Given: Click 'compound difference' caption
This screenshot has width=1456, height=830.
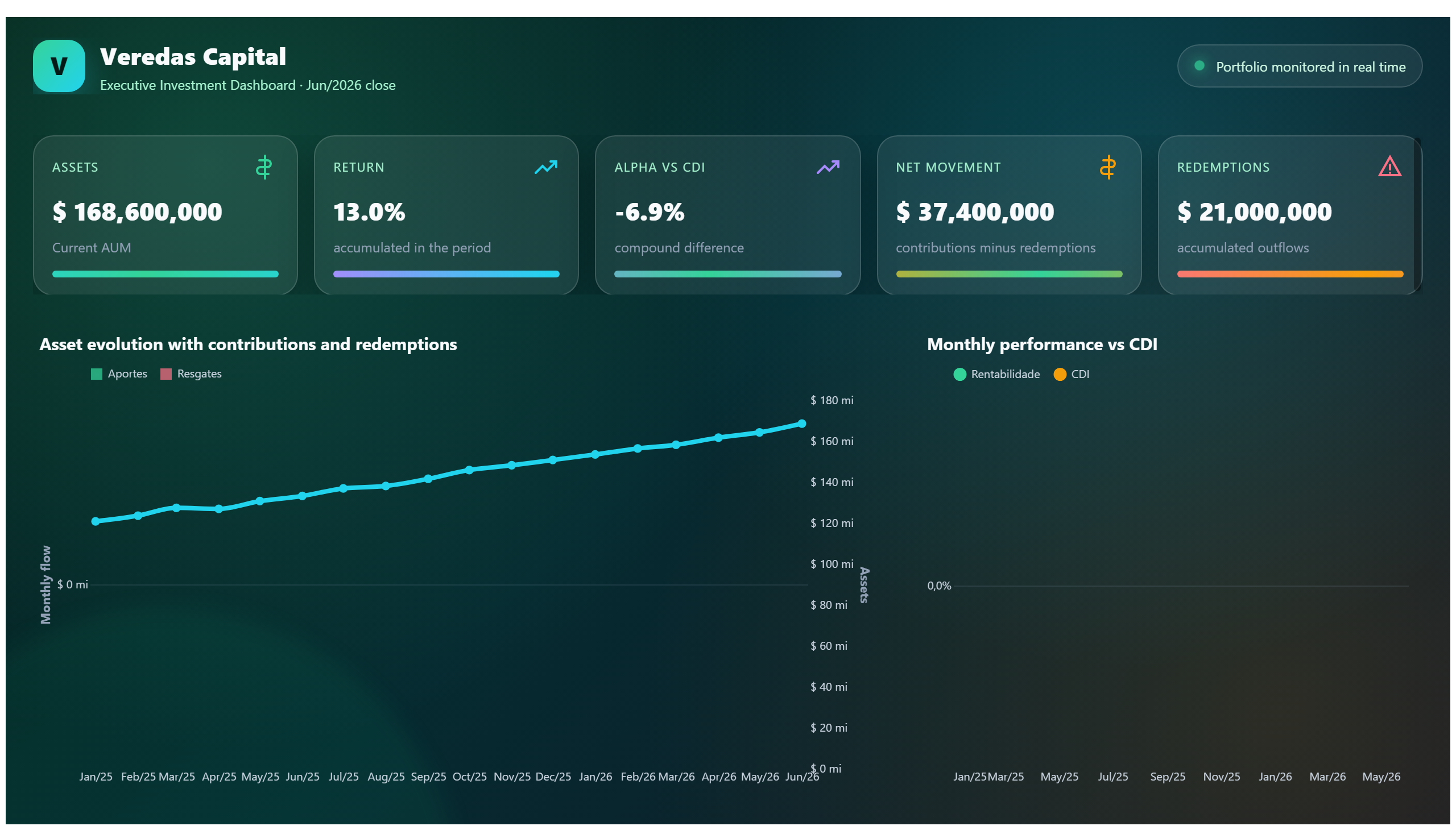Looking at the screenshot, I should click(x=679, y=247).
